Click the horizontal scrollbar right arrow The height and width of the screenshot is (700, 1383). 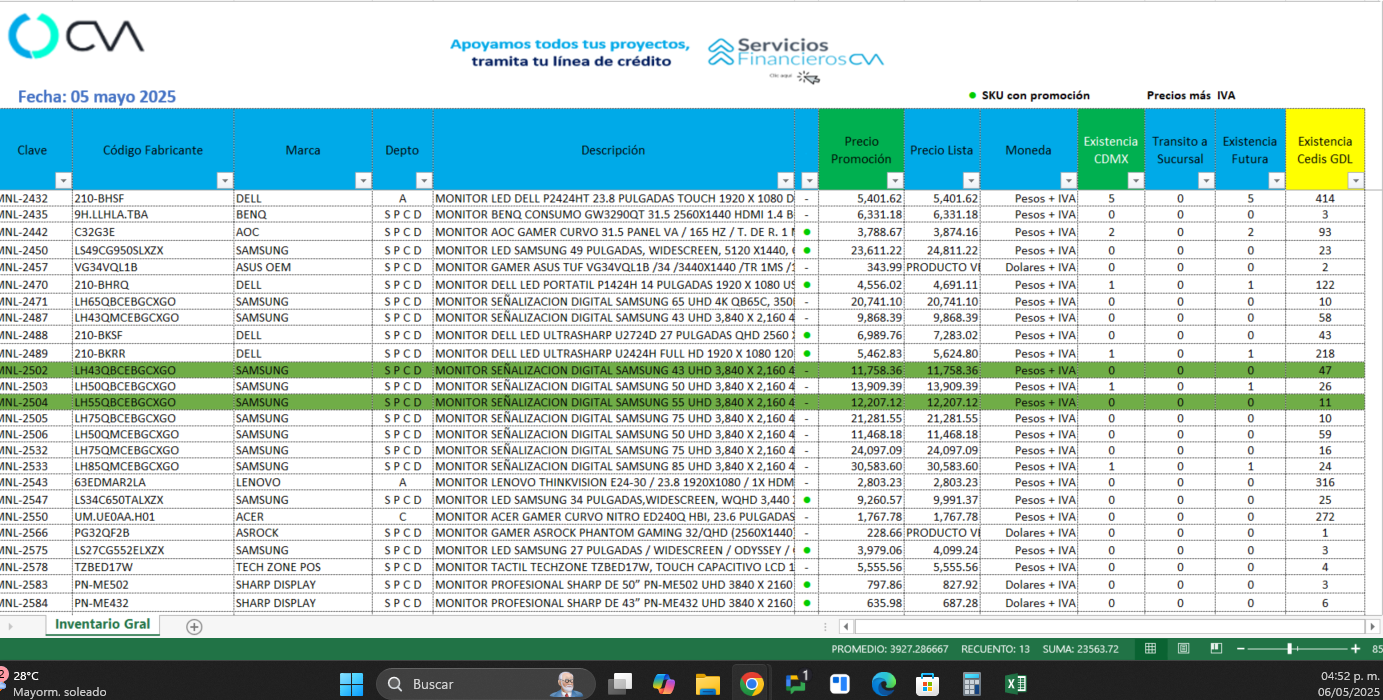pyautogui.click(x=1372, y=626)
